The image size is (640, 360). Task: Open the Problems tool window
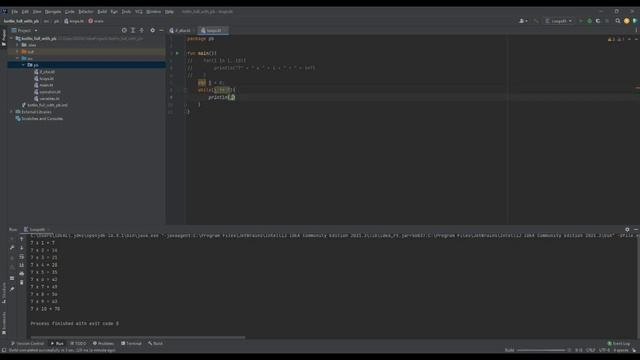click(x=104, y=344)
